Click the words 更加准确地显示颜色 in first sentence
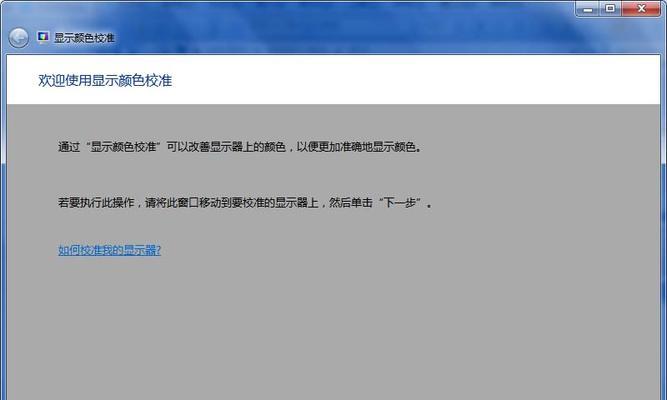Viewport: 667px width, 400px height. (367, 147)
